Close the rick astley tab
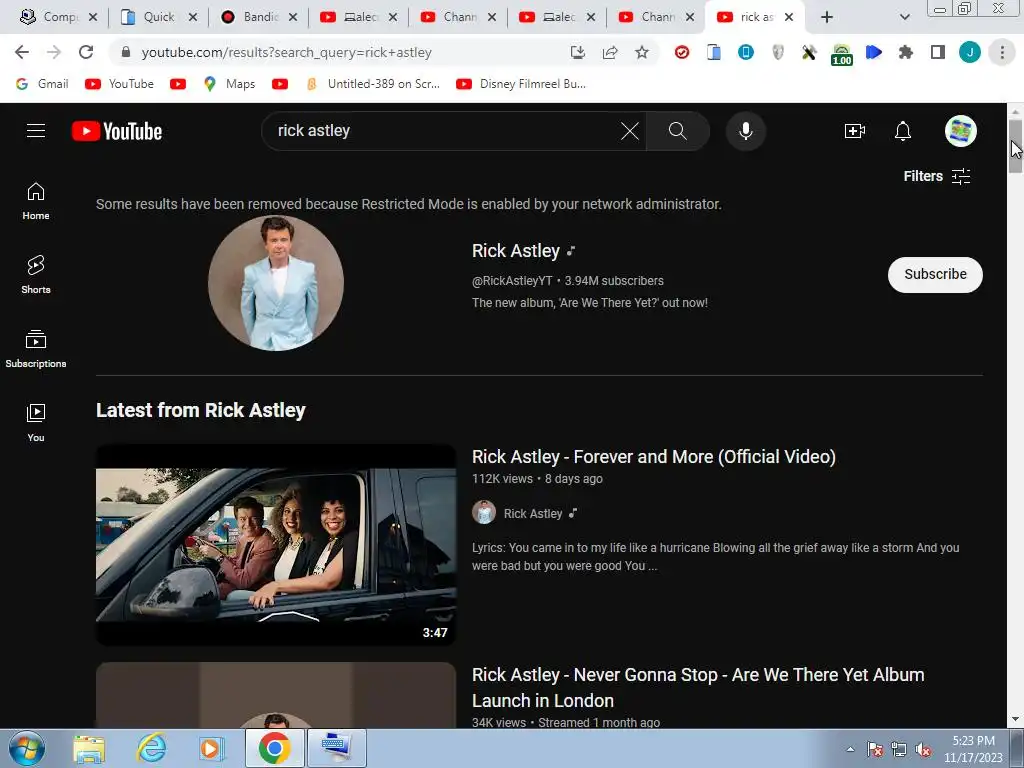 (789, 17)
